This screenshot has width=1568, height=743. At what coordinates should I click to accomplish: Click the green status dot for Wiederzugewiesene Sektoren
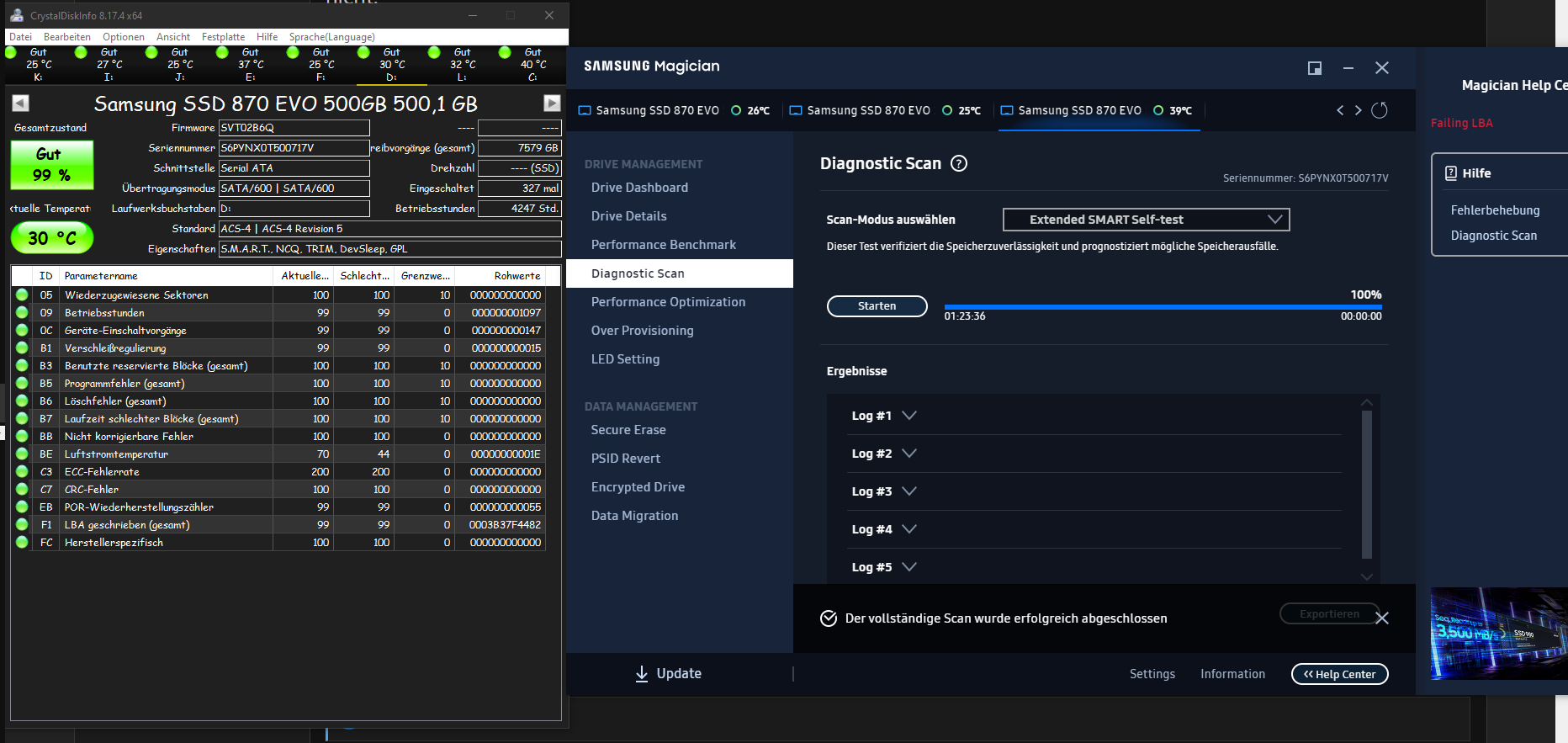click(22, 295)
